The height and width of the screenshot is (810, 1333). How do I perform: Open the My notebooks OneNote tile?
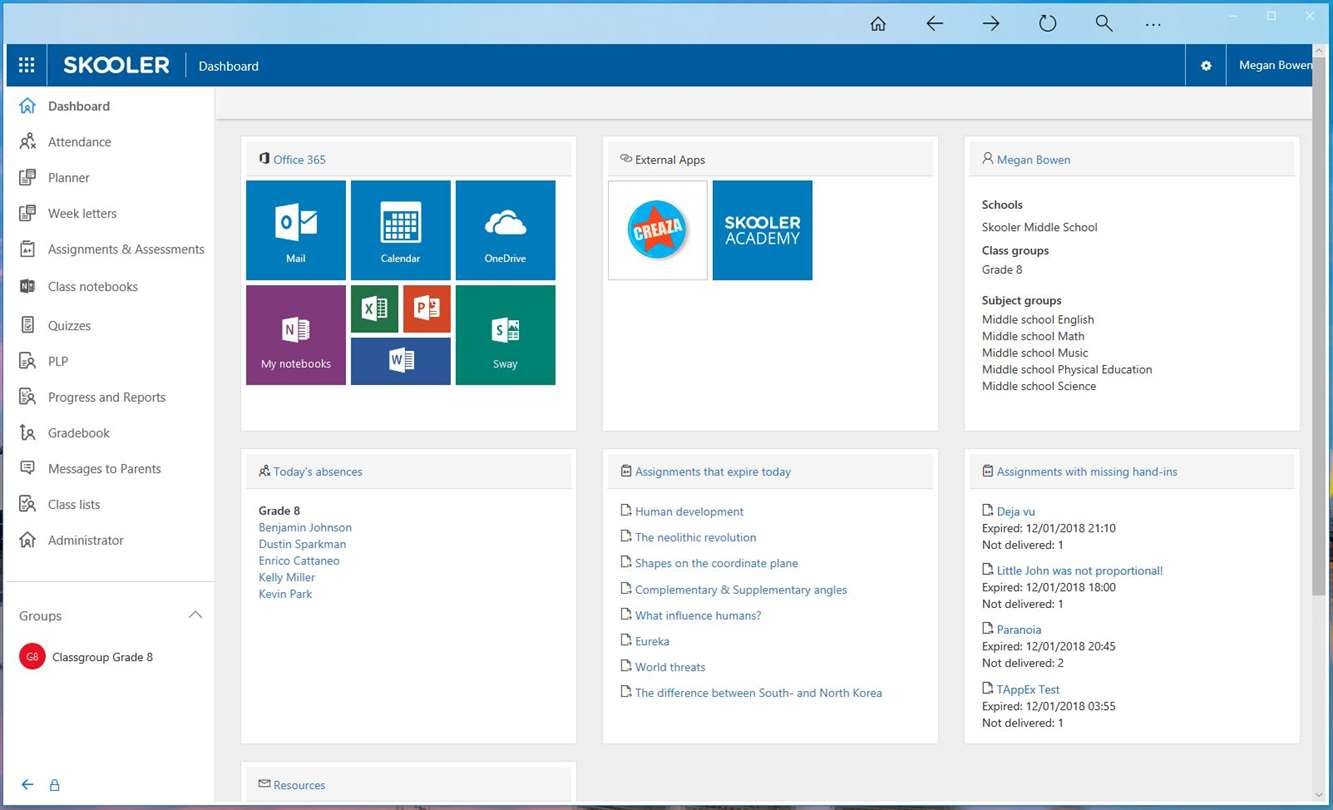pyautogui.click(x=296, y=335)
